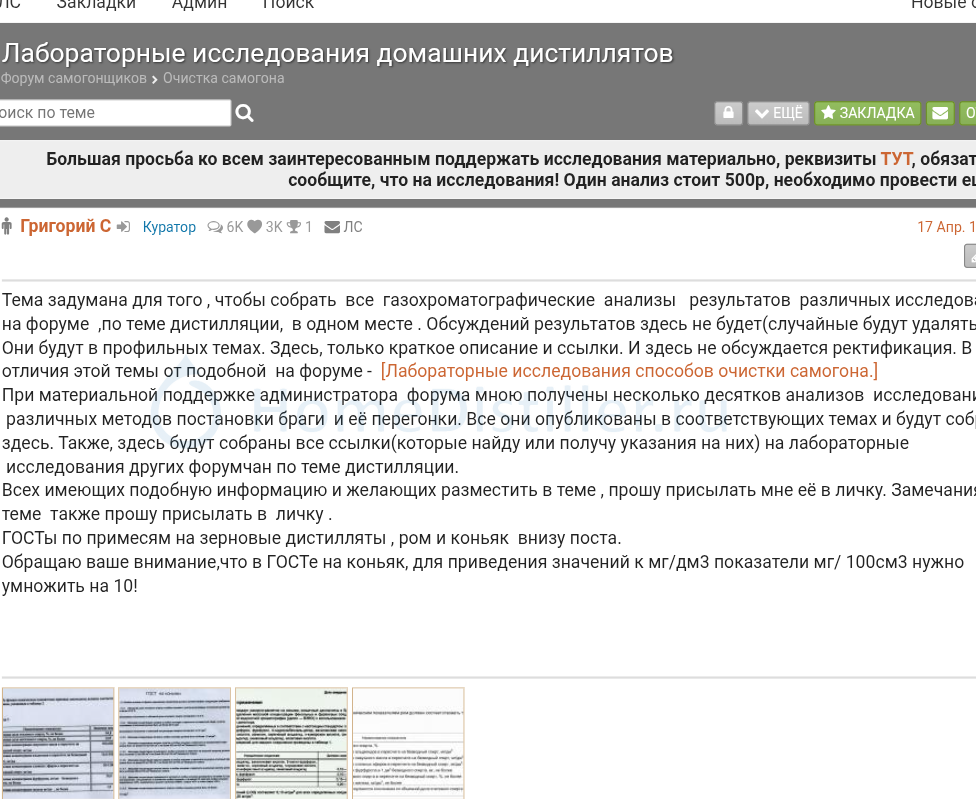Click the lock topic icon button
Image resolution: width=976 pixels, height=799 pixels.
(x=728, y=113)
